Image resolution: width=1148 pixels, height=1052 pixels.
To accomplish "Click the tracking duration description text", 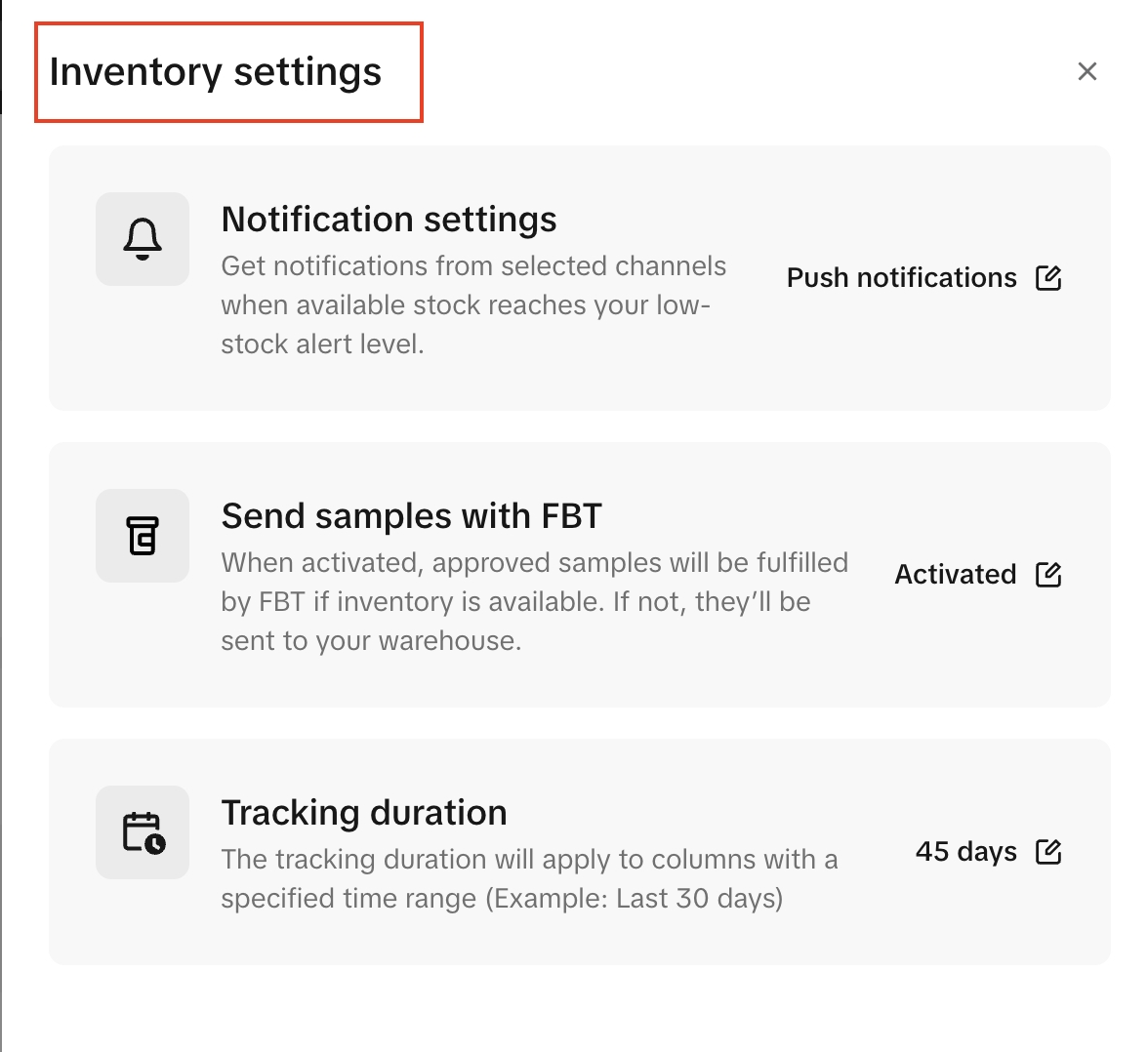I will click(x=528, y=878).
